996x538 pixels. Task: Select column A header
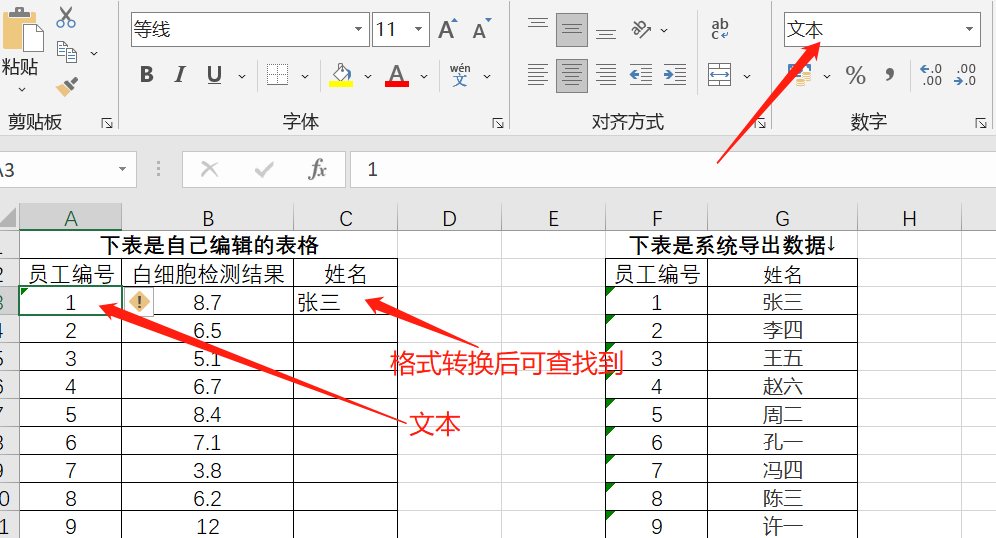click(71, 218)
